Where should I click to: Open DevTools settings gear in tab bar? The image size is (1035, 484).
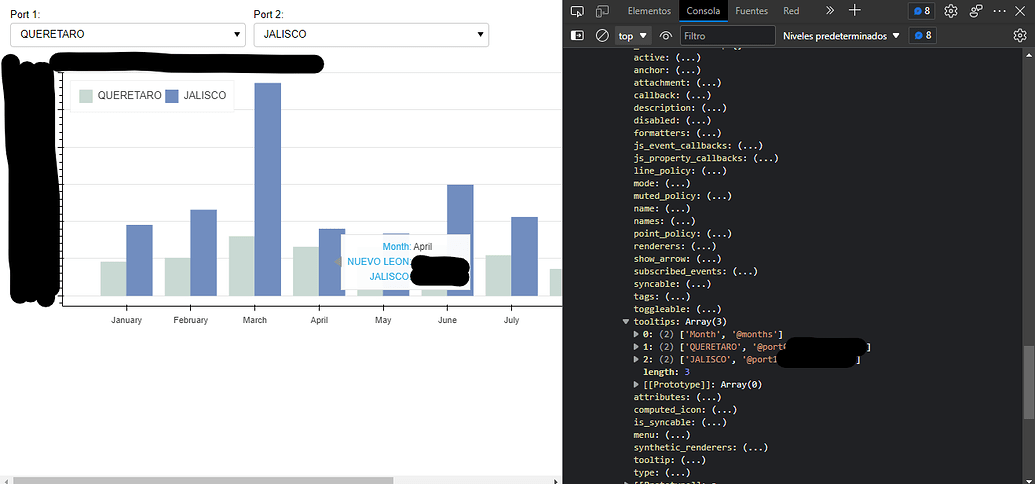(951, 11)
